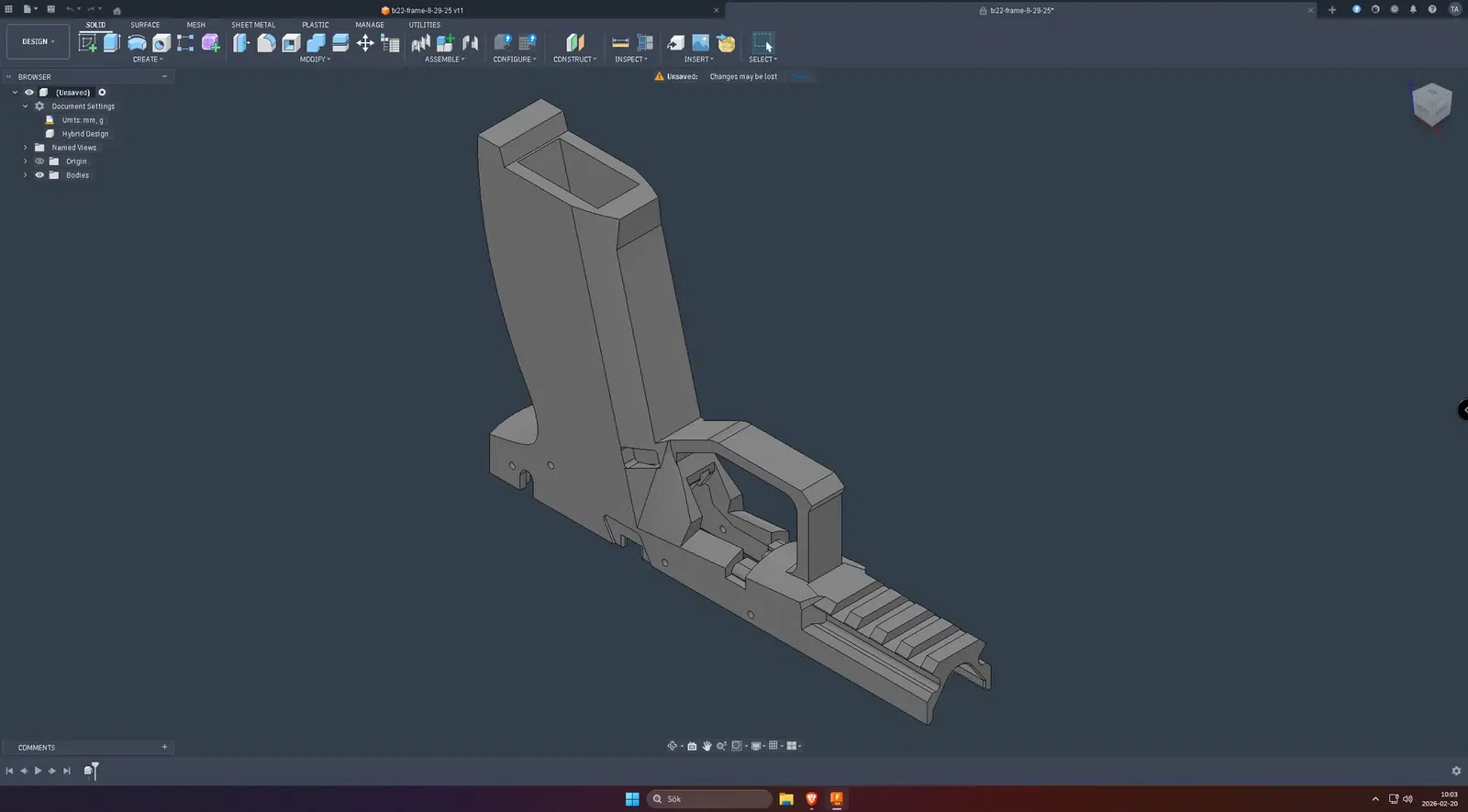
Task: Play the timeline
Action: pyautogui.click(x=38, y=771)
